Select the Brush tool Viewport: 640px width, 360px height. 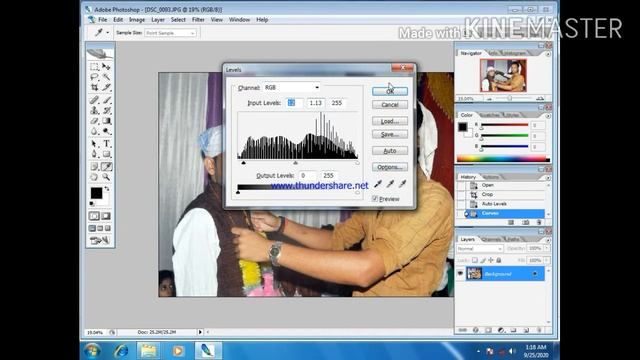106,100
